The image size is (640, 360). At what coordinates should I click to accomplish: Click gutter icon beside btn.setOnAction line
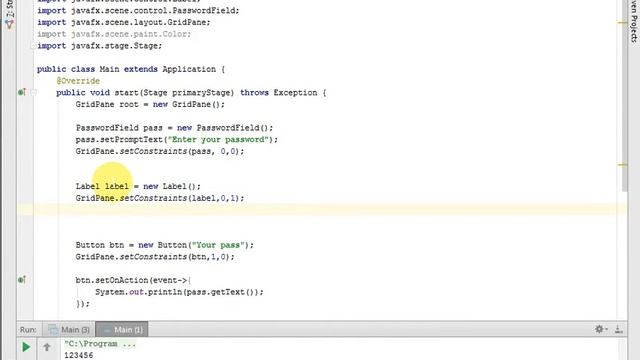click(x=22, y=280)
